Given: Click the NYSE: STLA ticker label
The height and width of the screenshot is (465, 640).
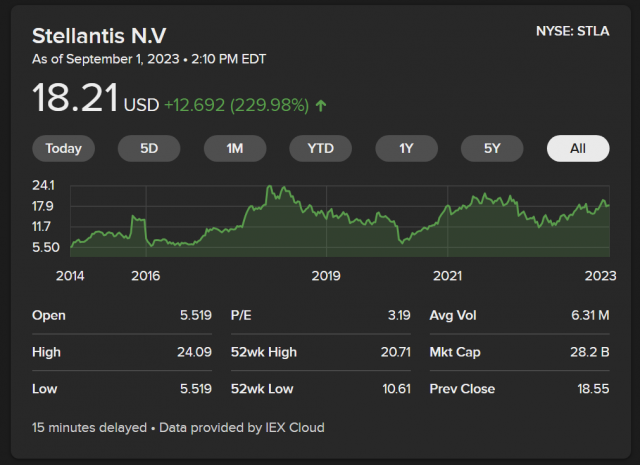Looking at the screenshot, I should (x=573, y=31).
